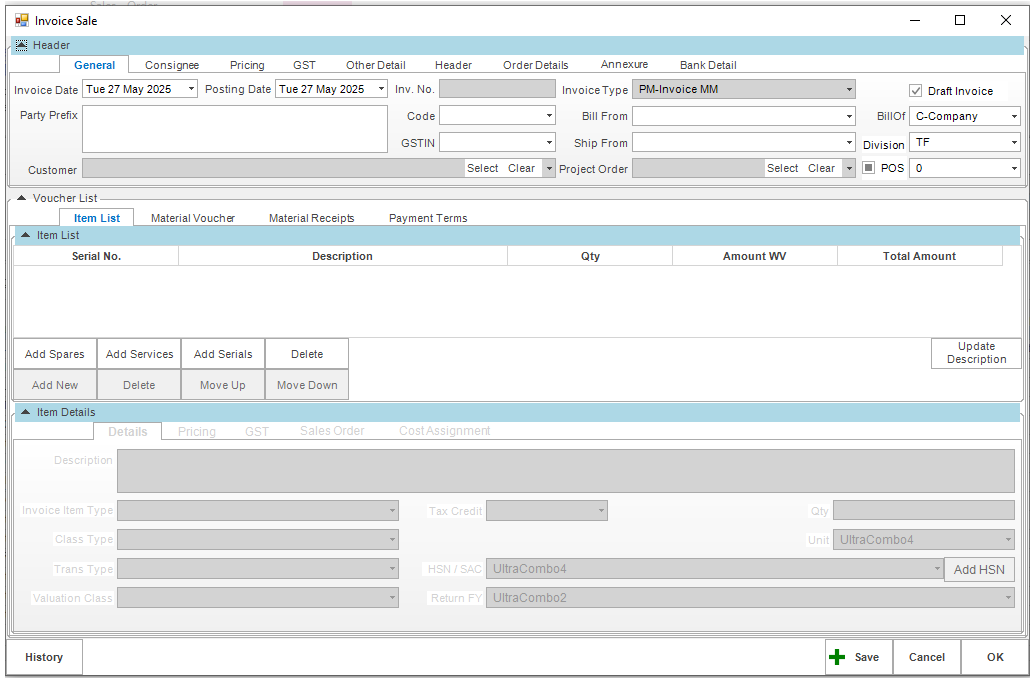Image resolution: width=1035 pixels, height=681 pixels.
Task: Click the Add Serials button
Action: (x=223, y=354)
